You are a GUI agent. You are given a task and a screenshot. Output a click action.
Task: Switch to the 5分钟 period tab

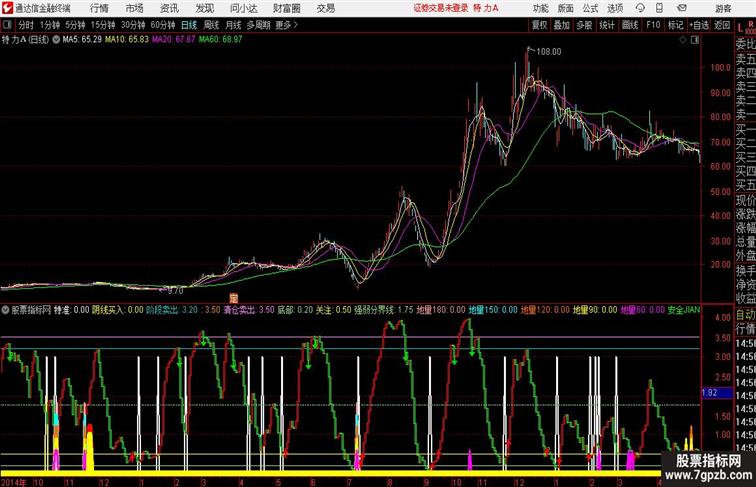point(75,25)
